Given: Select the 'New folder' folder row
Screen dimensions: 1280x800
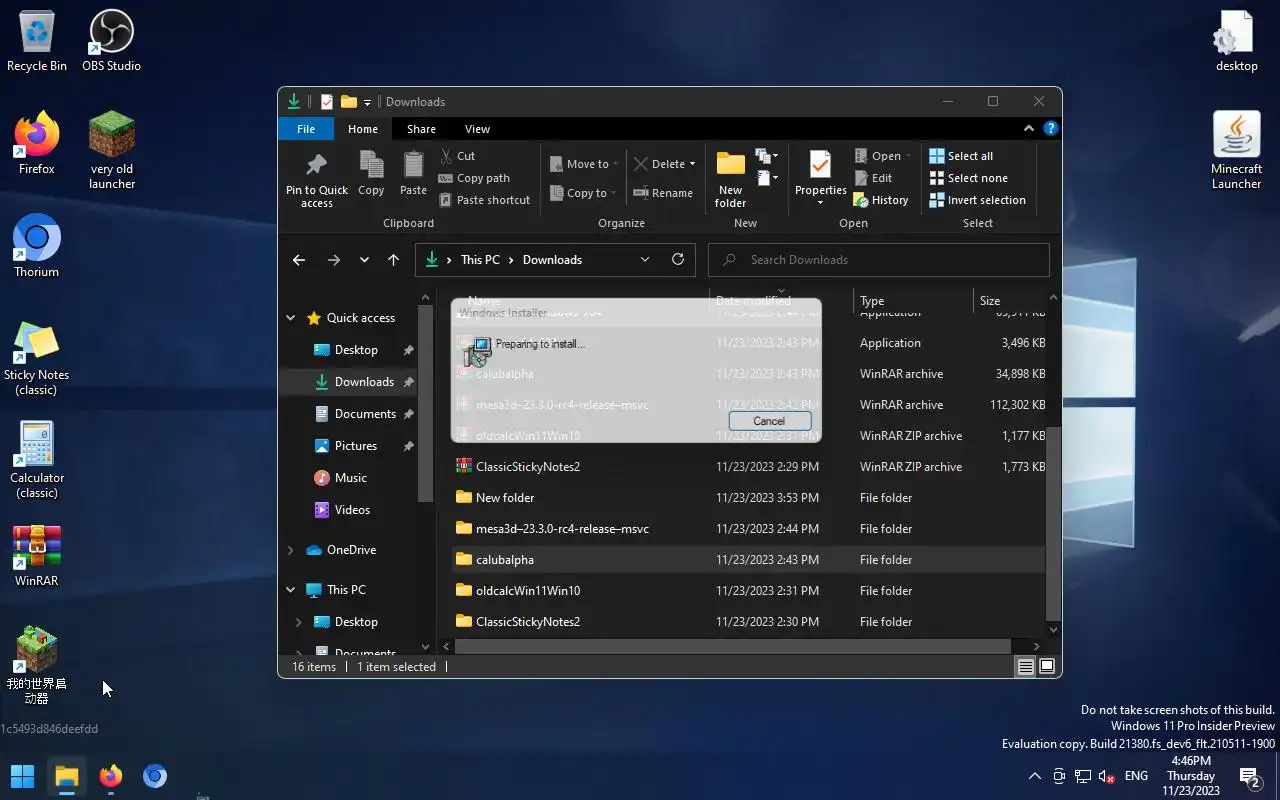Looking at the screenshot, I should [x=748, y=497].
